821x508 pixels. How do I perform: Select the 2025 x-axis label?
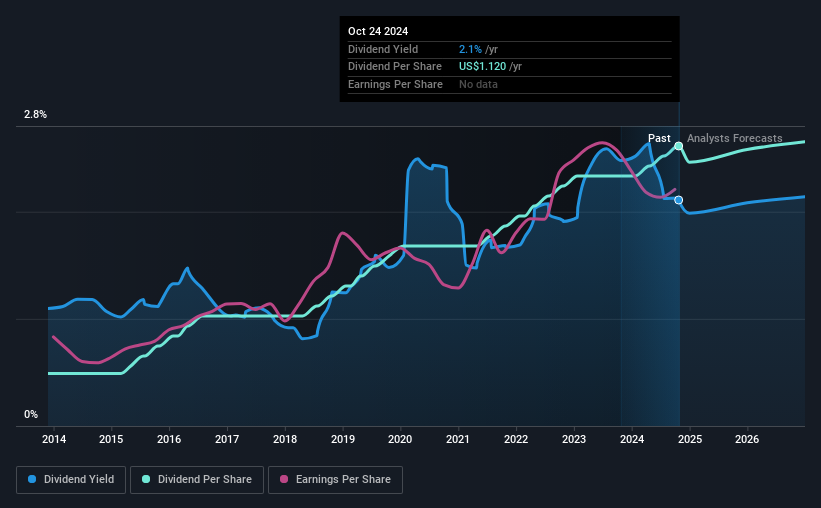click(x=690, y=439)
